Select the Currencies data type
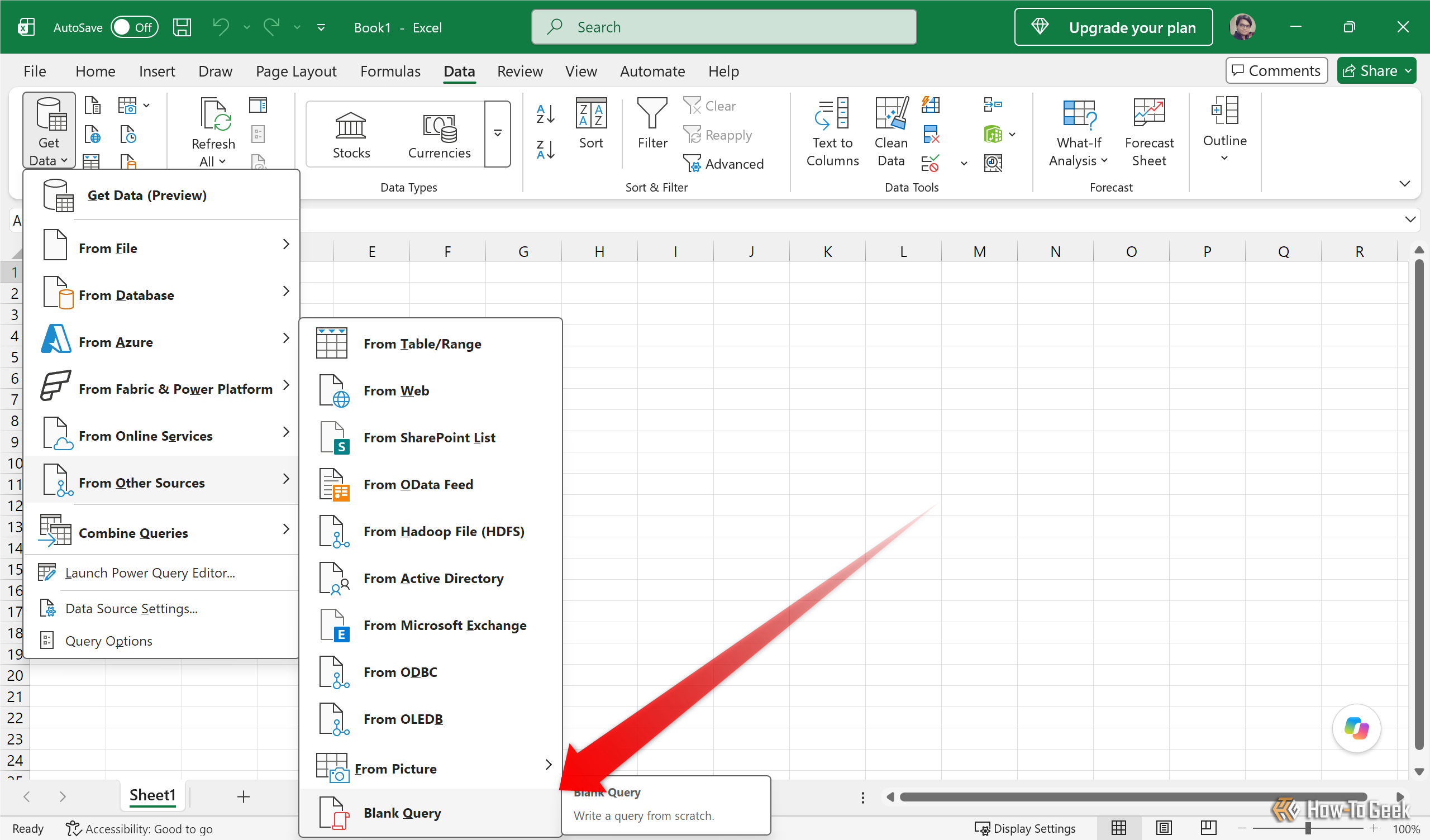The height and width of the screenshot is (840, 1430). 439,135
